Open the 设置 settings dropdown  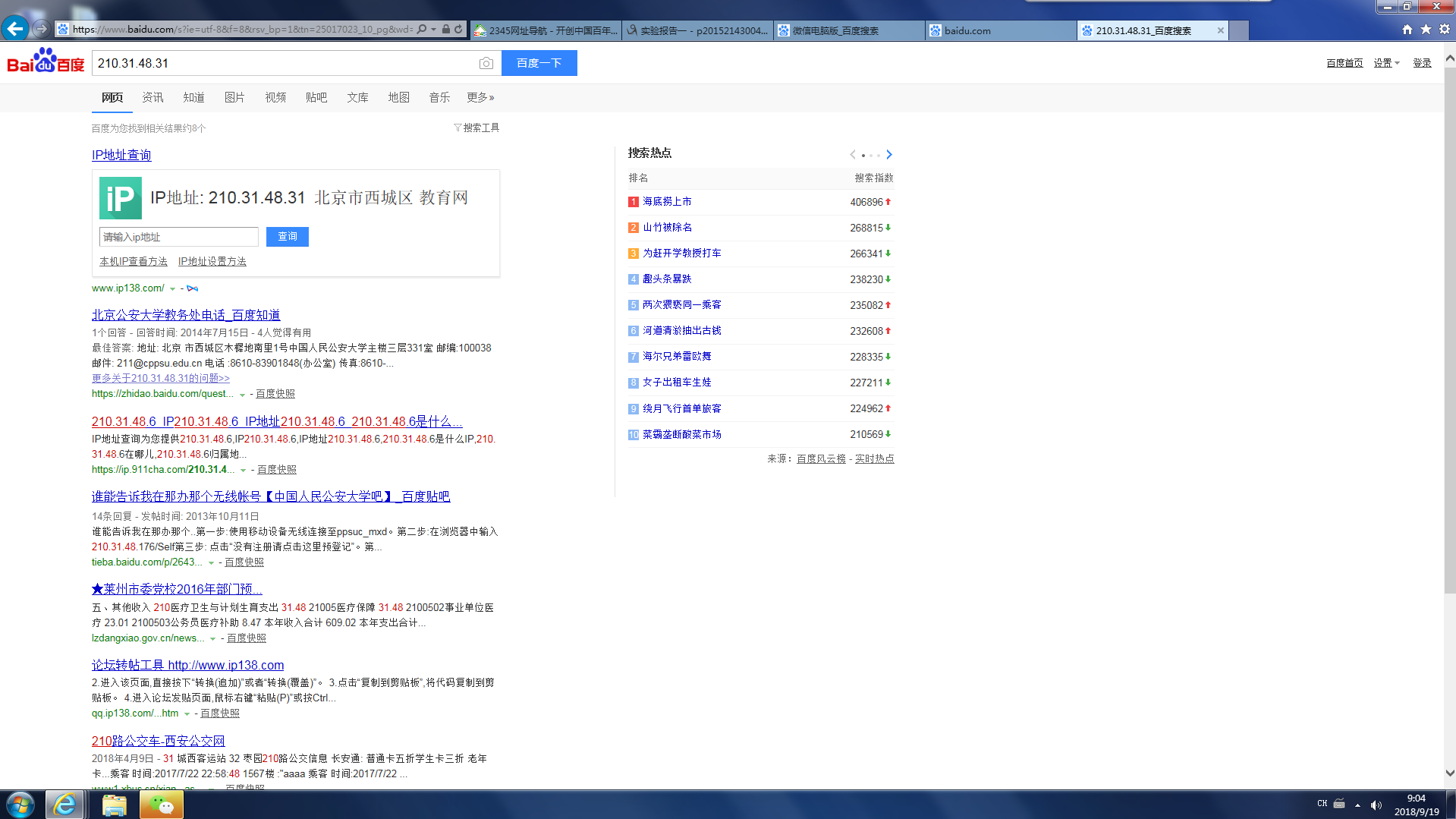(x=1386, y=63)
